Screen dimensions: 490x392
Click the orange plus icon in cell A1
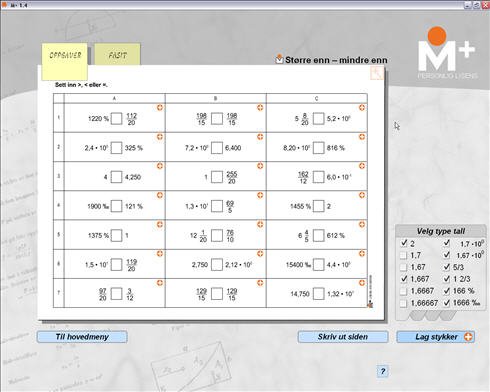pyautogui.click(x=160, y=107)
